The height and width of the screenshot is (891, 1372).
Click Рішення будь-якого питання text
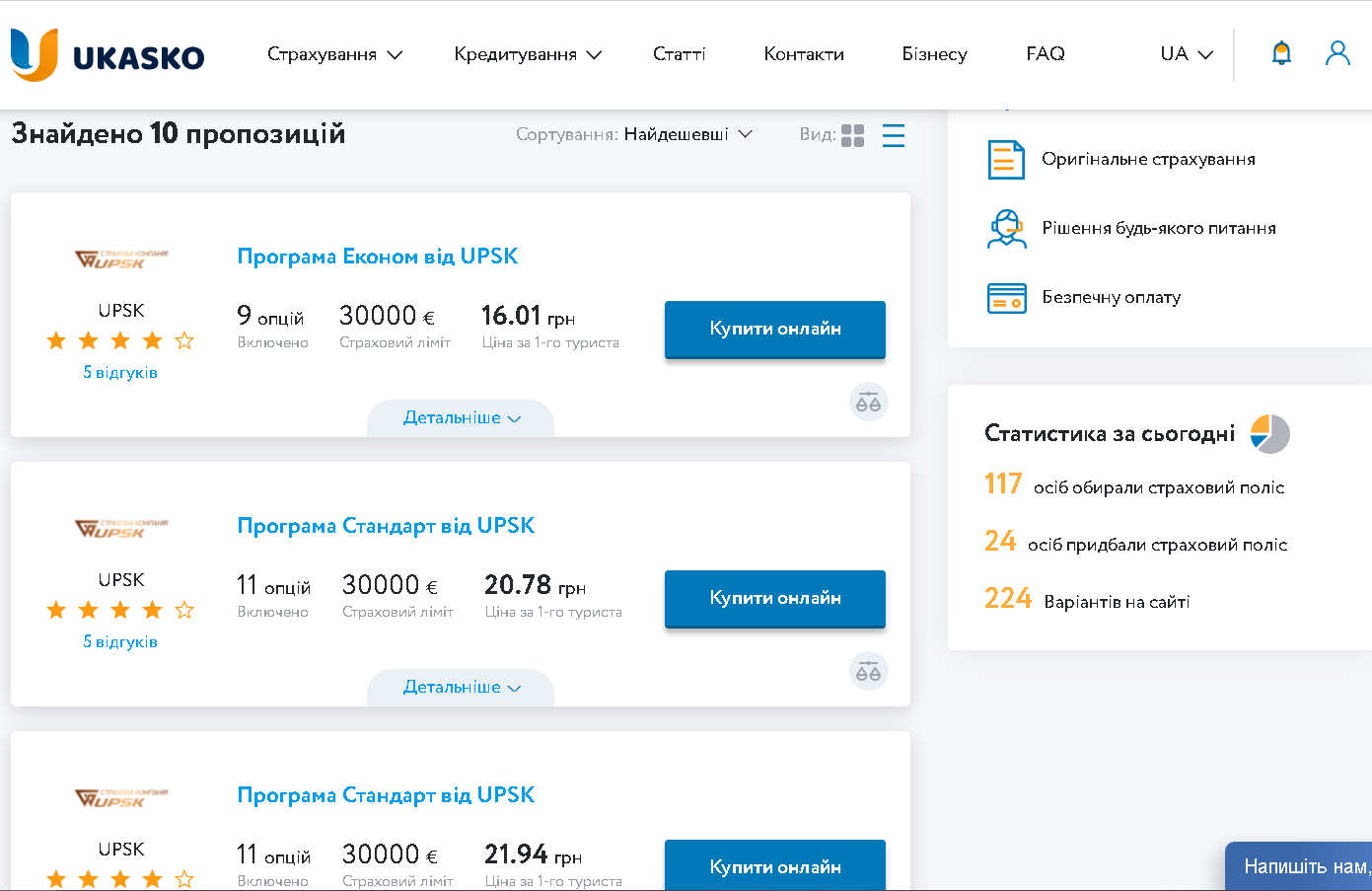click(1159, 229)
